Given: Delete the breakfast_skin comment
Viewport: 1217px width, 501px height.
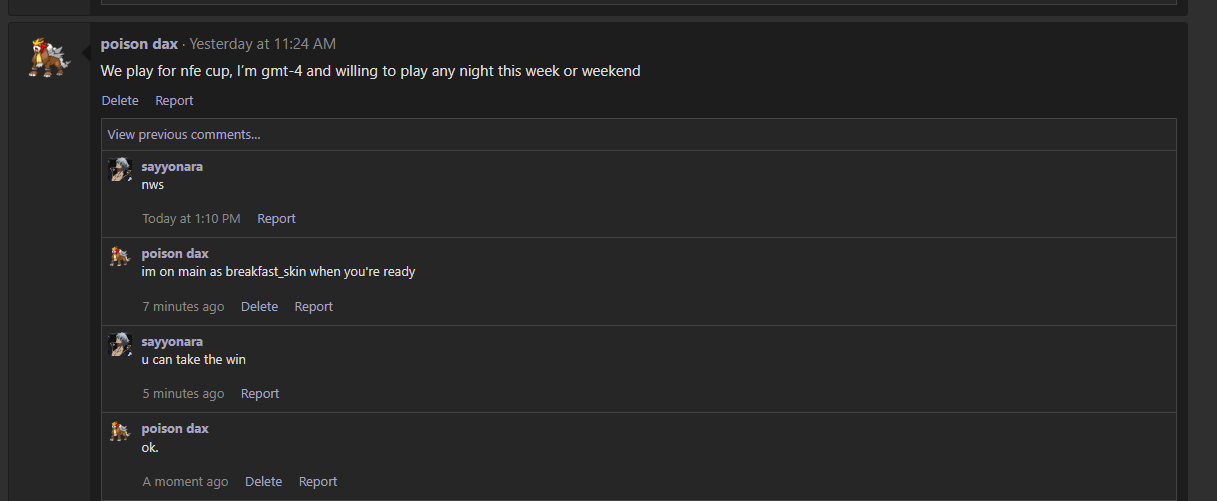Looking at the screenshot, I should point(259,306).
